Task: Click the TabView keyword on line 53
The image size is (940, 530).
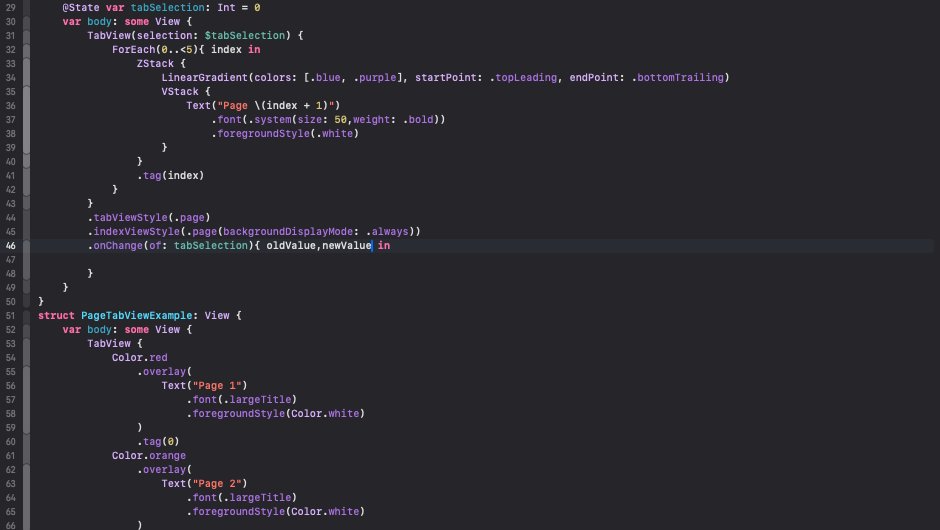Action: [109, 344]
